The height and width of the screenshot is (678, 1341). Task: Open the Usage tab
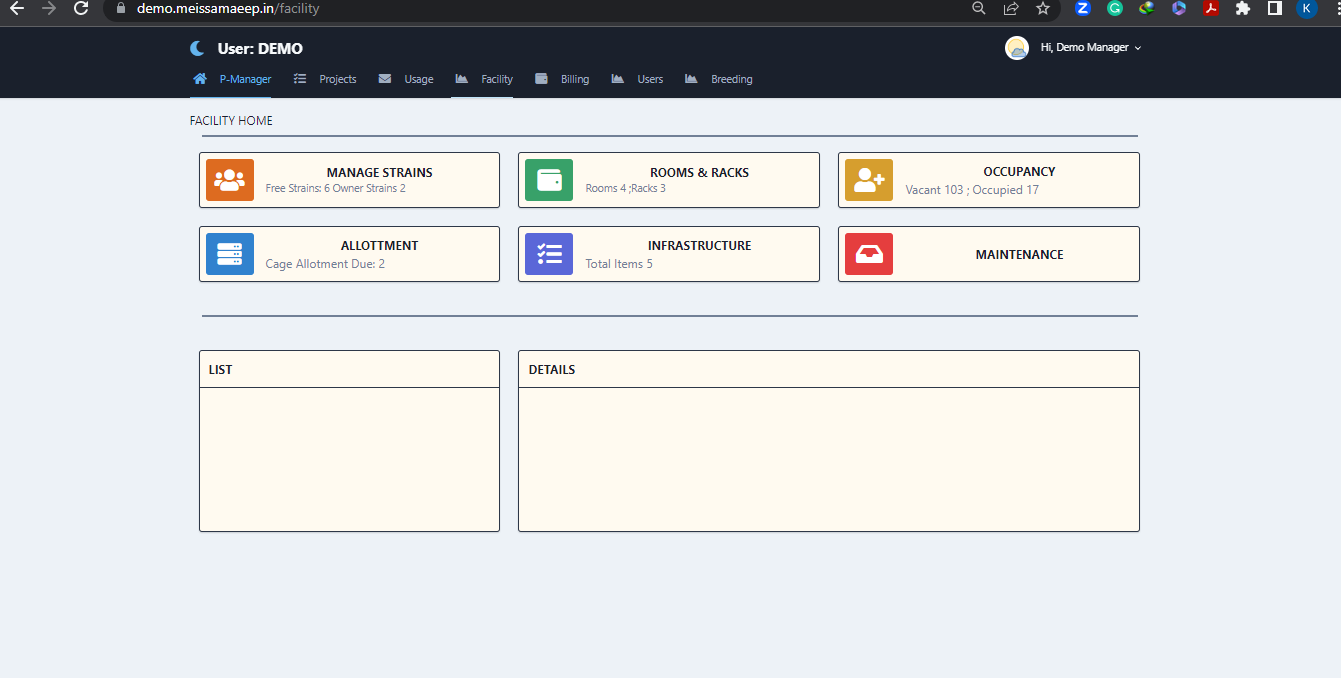coord(407,79)
